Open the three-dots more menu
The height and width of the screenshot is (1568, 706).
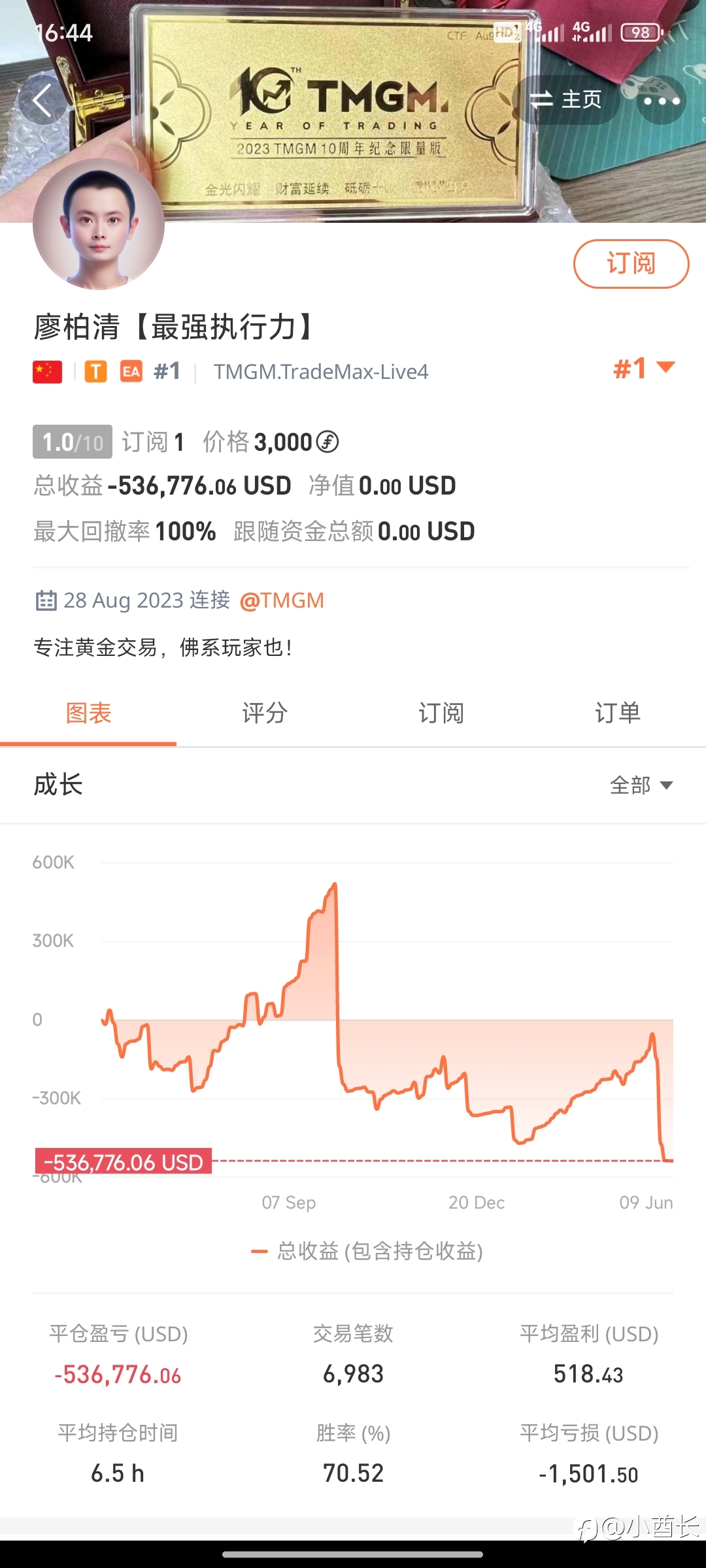[662, 101]
